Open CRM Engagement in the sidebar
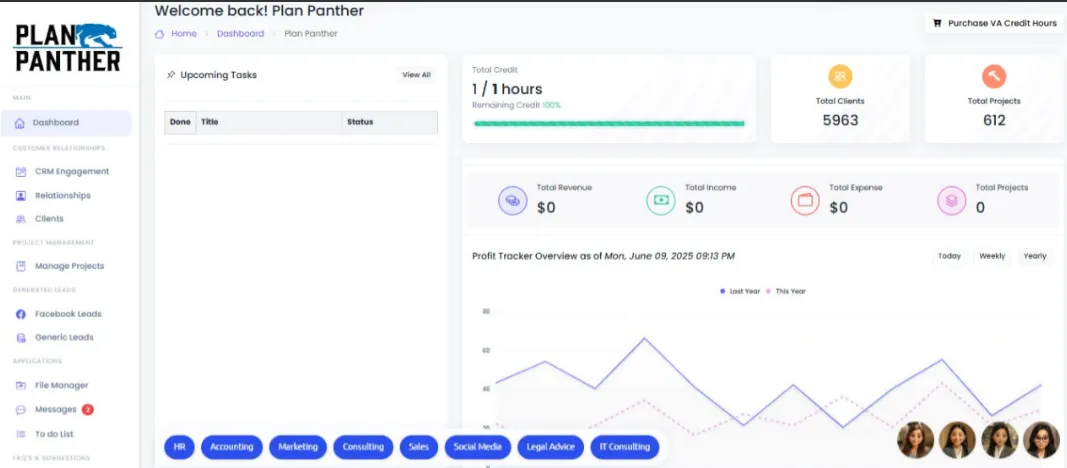 tap(71, 171)
